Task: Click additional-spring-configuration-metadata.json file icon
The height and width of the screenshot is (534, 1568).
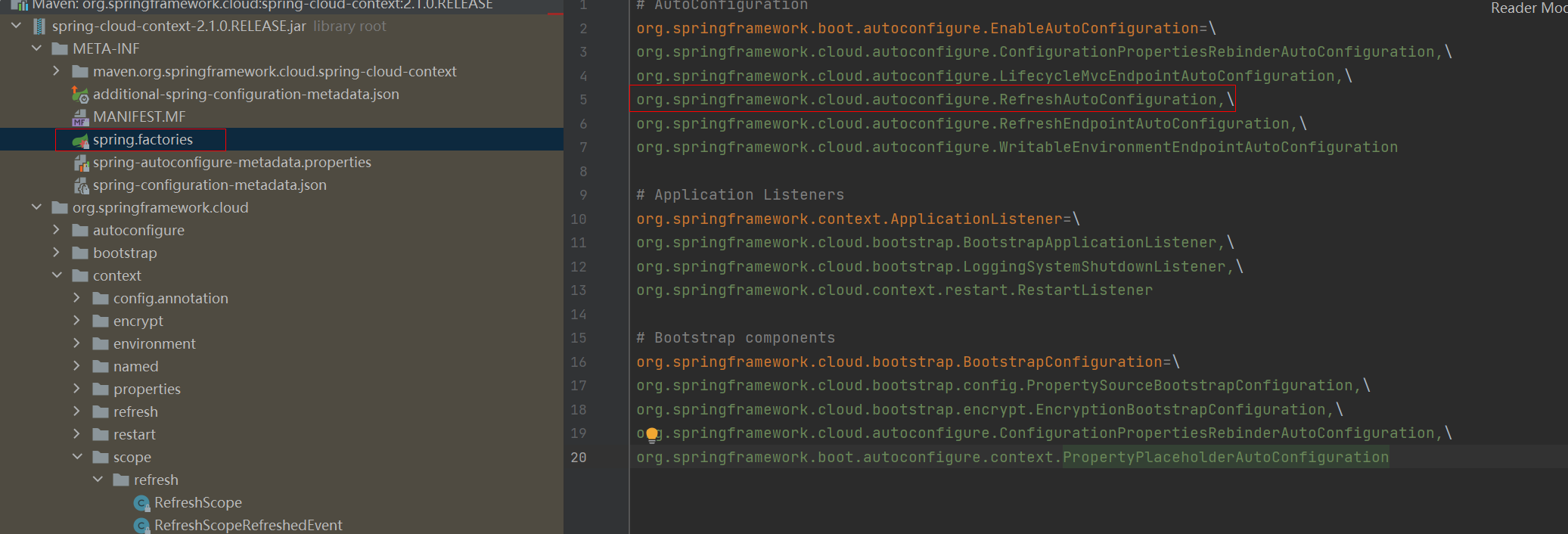Action: pos(80,95)
